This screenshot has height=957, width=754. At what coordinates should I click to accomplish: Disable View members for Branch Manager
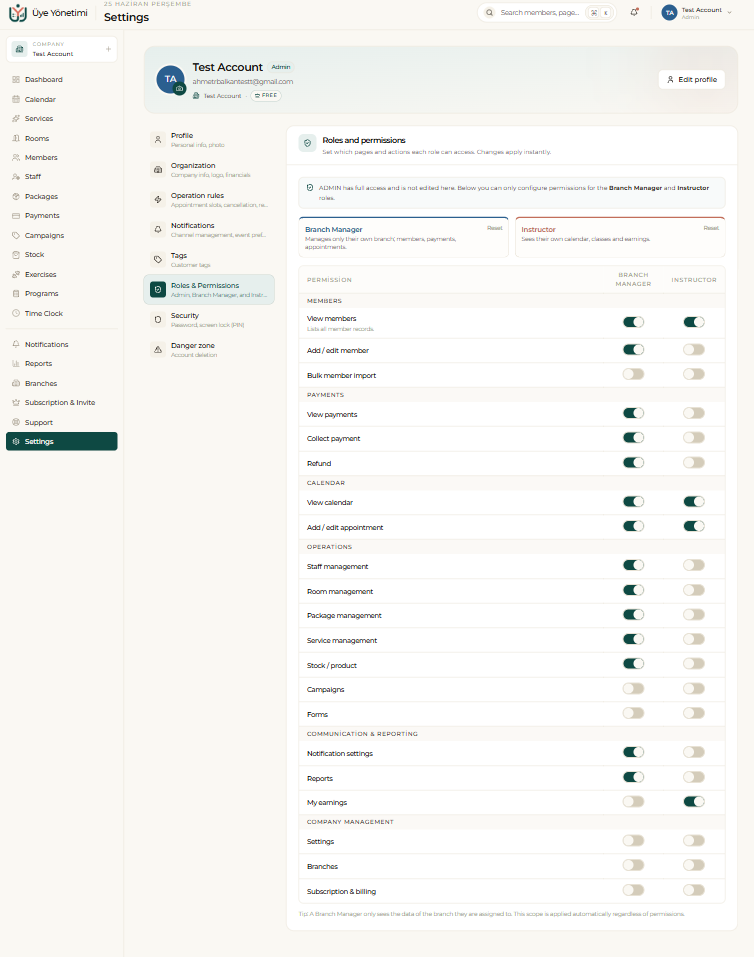click(x=633, y=322)
